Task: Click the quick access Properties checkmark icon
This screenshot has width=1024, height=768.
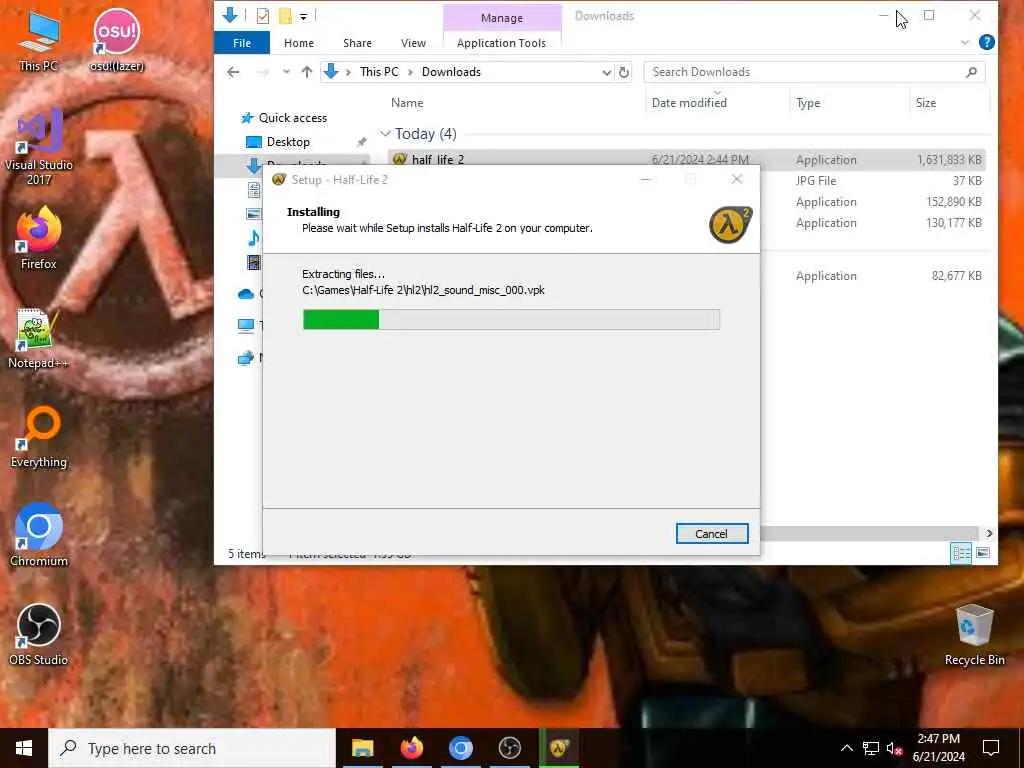Action: pyautogui.click(x=263, y=16)
